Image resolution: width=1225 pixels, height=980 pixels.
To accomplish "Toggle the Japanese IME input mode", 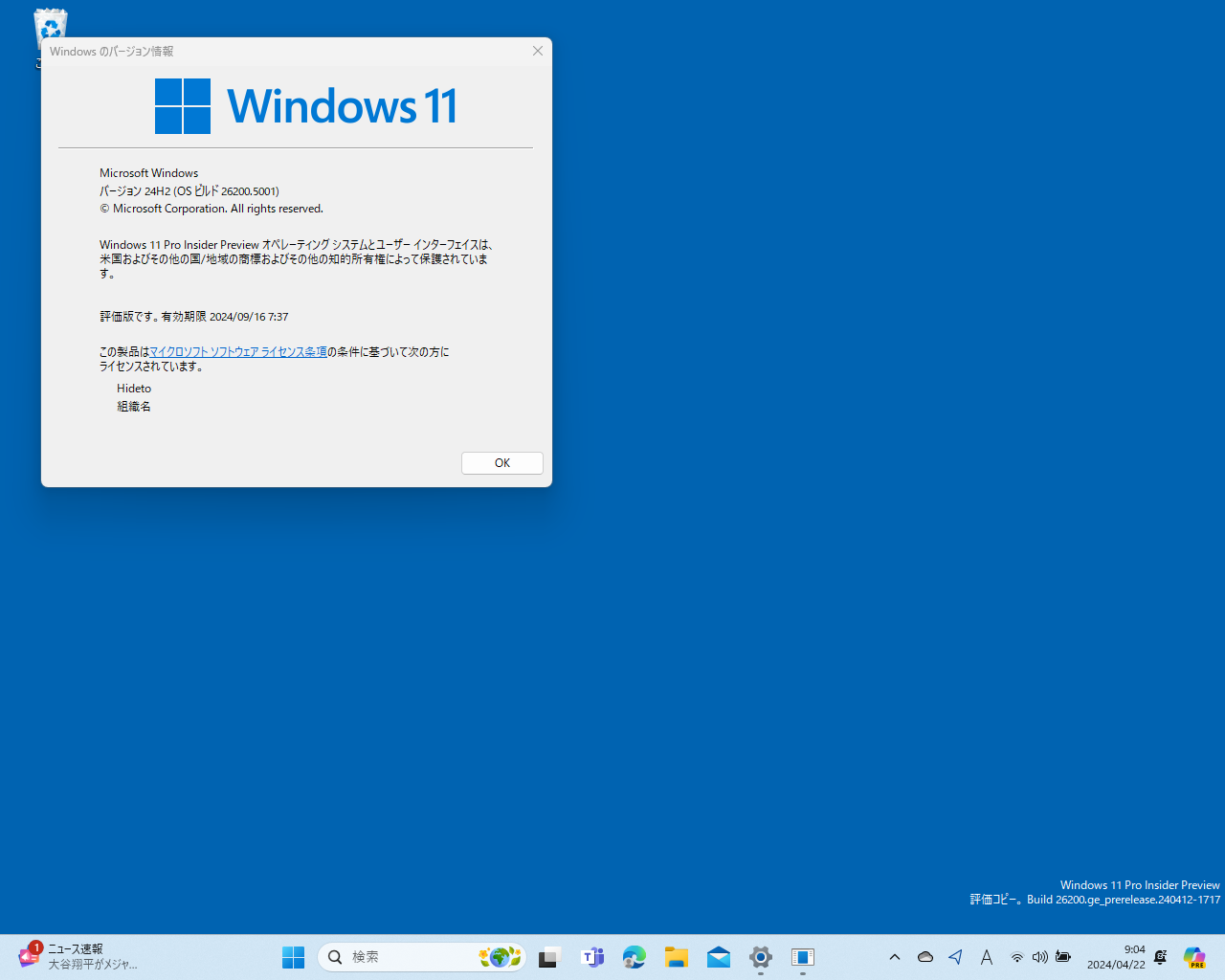I will pos(987,956).
